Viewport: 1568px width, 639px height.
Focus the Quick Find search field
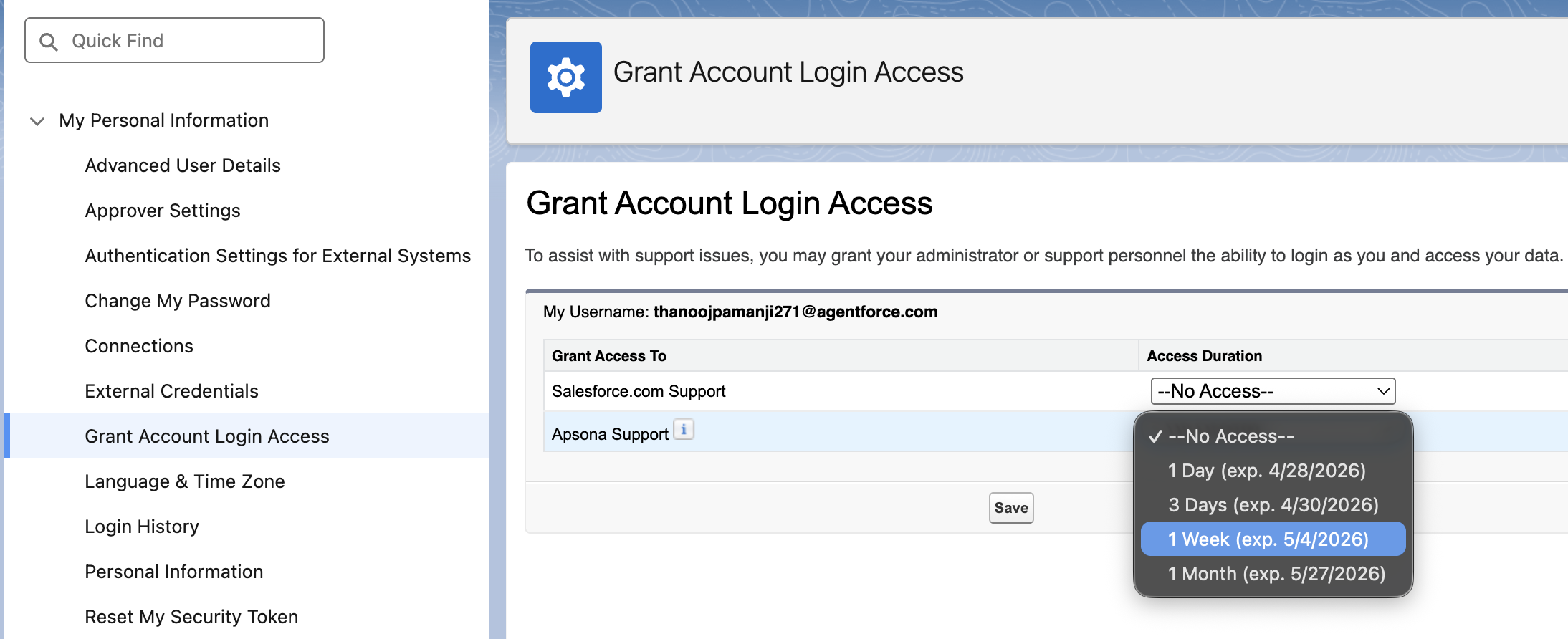[174, 41]
